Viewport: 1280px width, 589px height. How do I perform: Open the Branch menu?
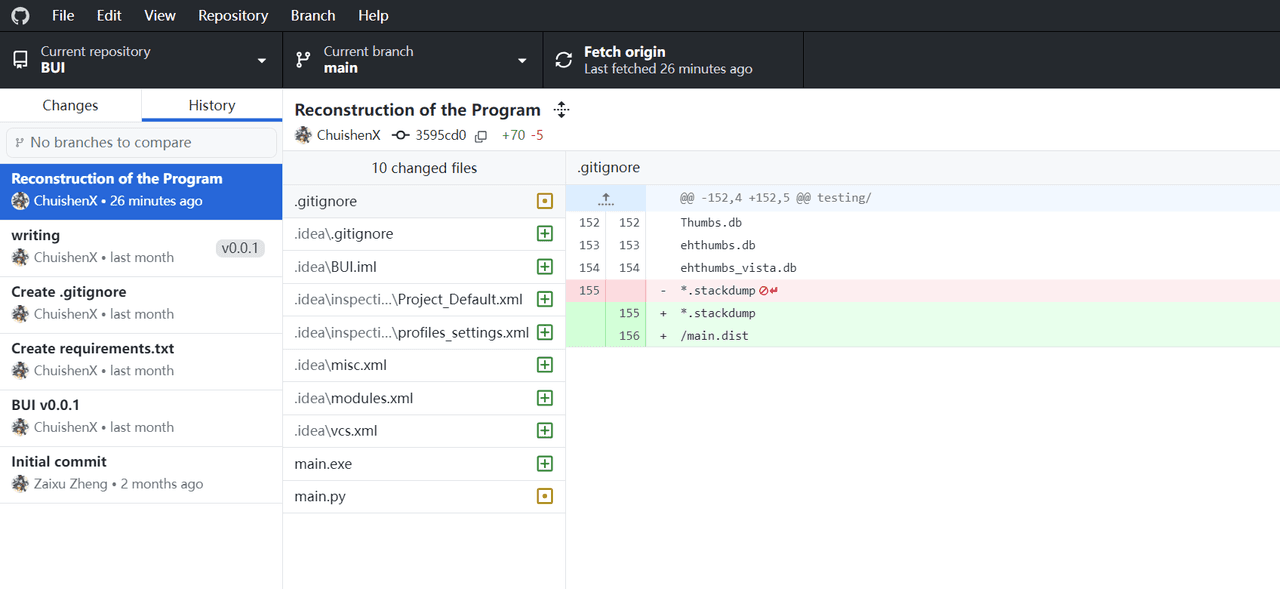pyautogui.click(x=313, y=16)
